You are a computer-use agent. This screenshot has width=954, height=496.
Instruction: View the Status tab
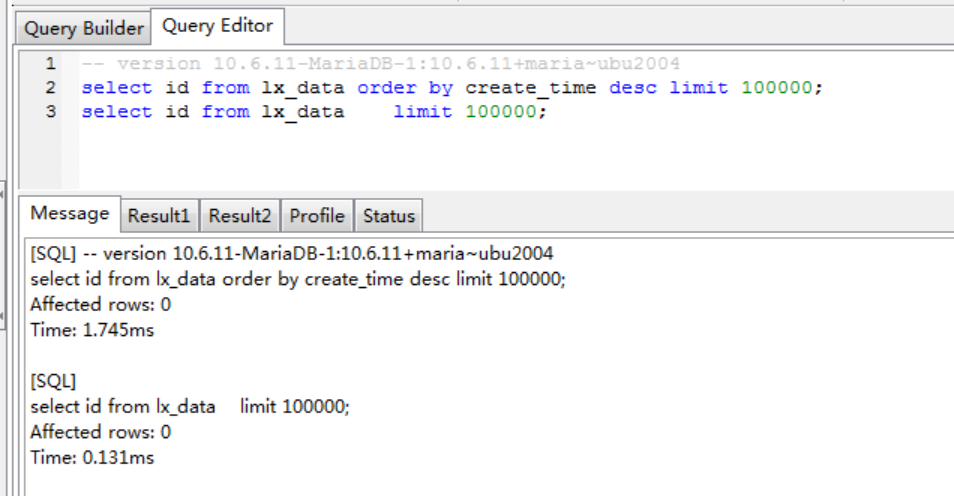coord(388,215)
